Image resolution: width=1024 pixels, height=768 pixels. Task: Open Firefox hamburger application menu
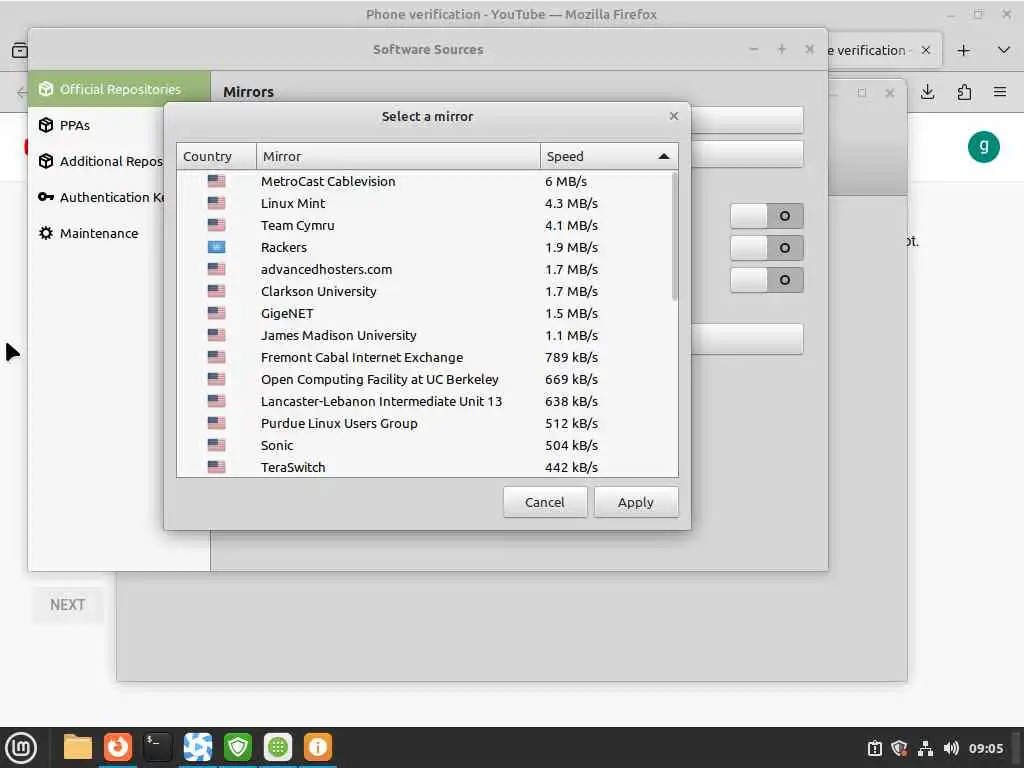(x=1000, y=92)
